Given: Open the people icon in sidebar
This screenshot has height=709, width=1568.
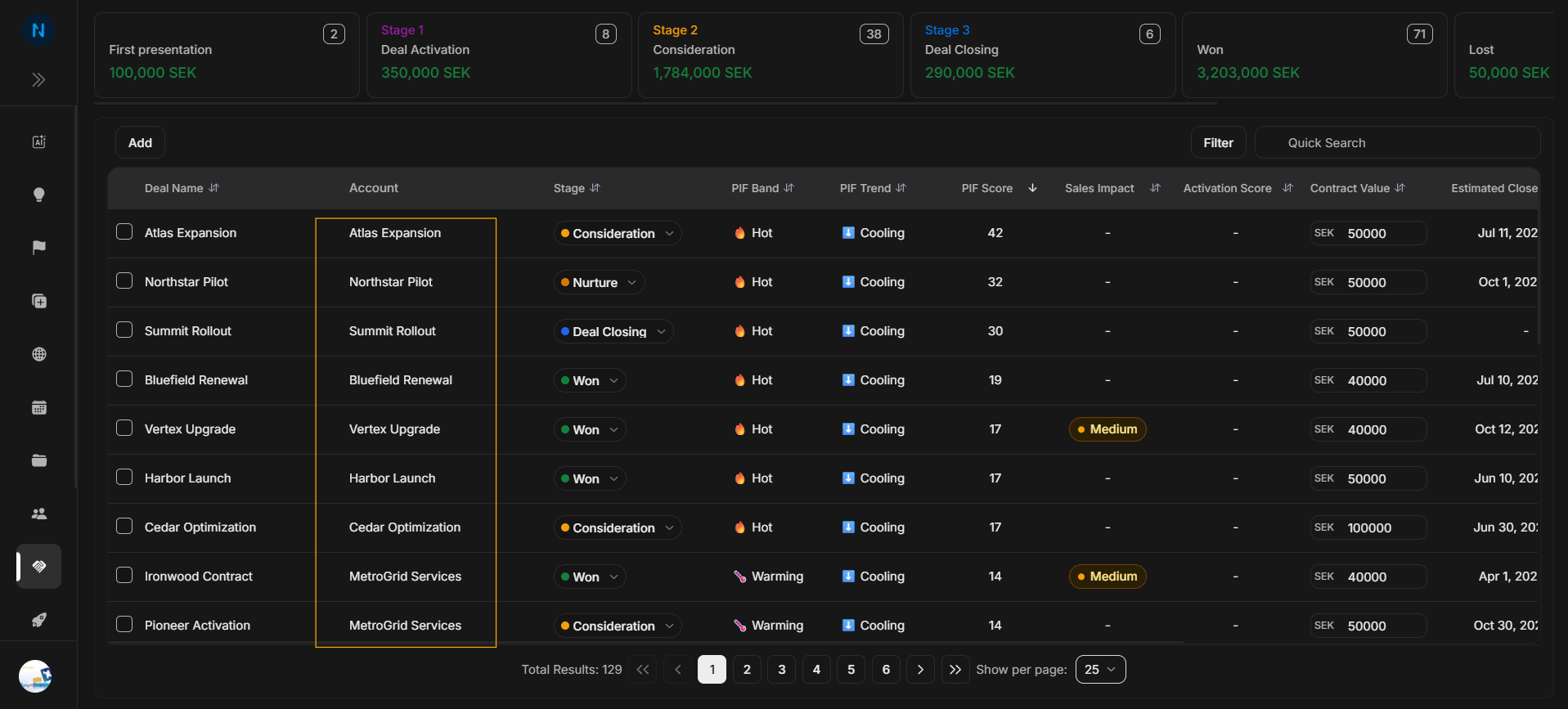Looking at the screenshot, I should [38, 514].
